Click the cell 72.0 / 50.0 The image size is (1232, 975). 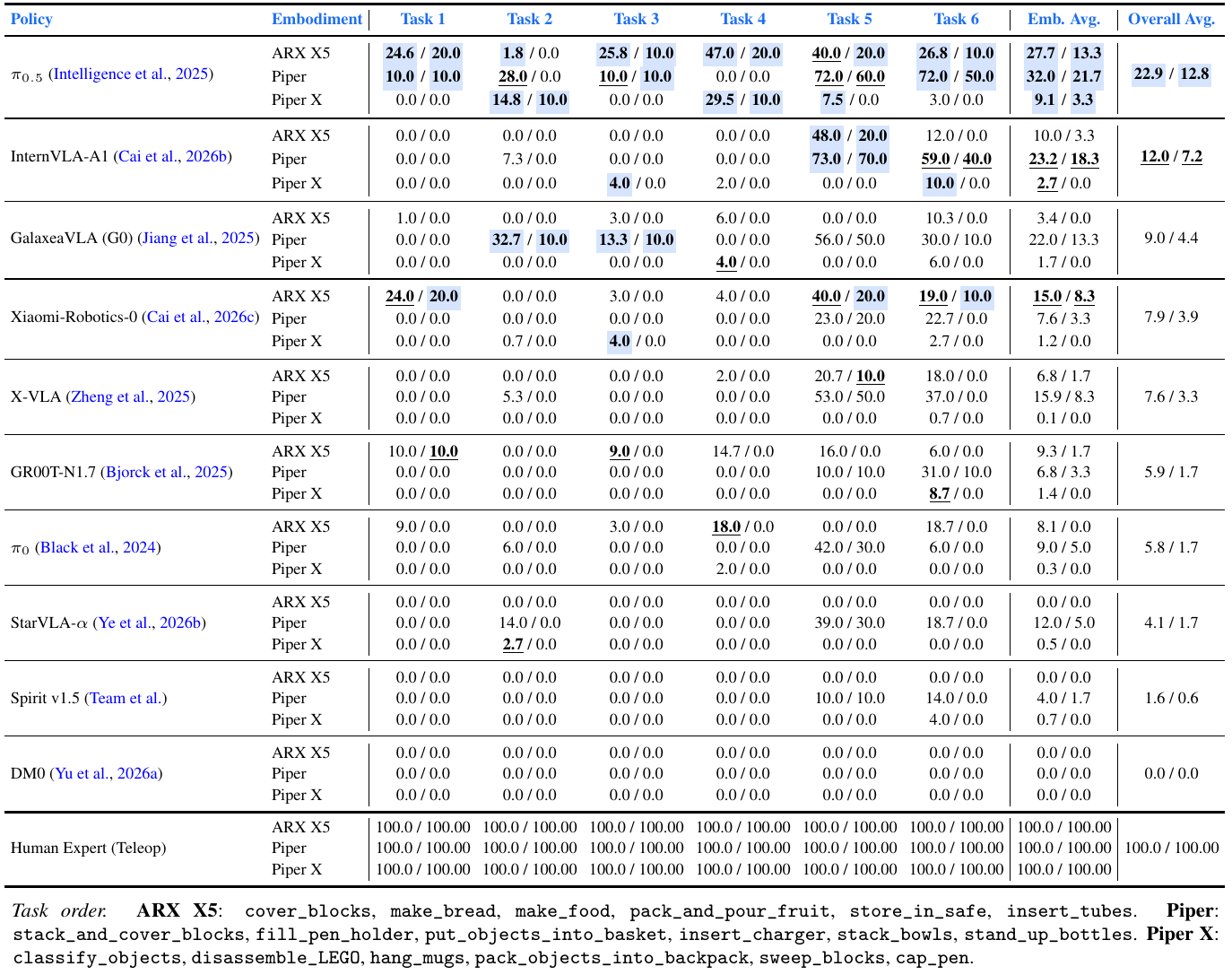(x=957, y=76)
